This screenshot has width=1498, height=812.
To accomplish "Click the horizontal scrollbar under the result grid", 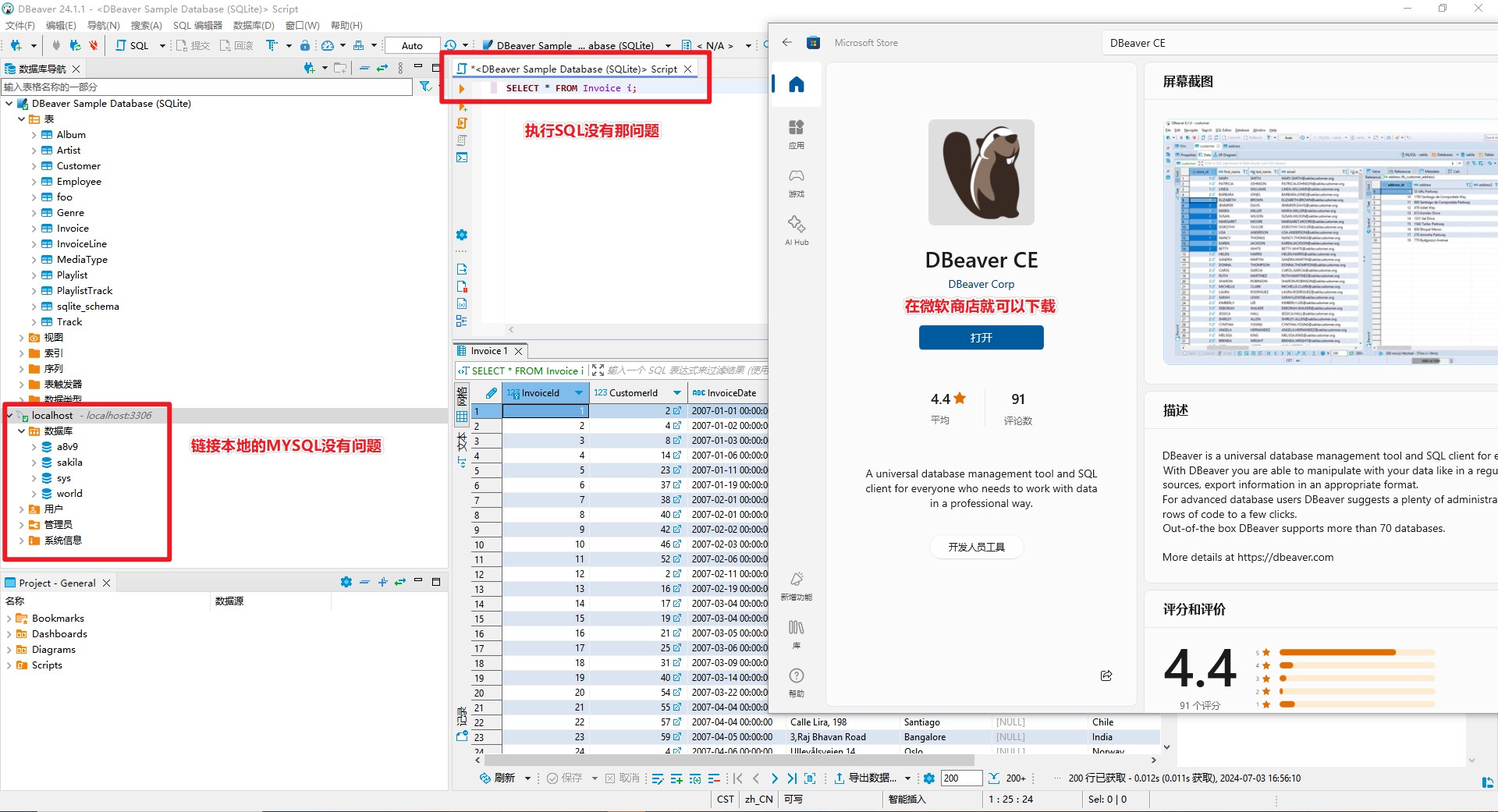I will point(729,760).
